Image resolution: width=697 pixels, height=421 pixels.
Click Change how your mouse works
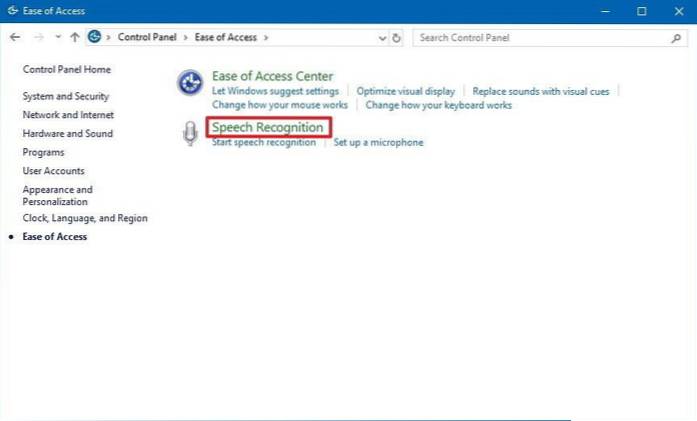pos(280,105)
